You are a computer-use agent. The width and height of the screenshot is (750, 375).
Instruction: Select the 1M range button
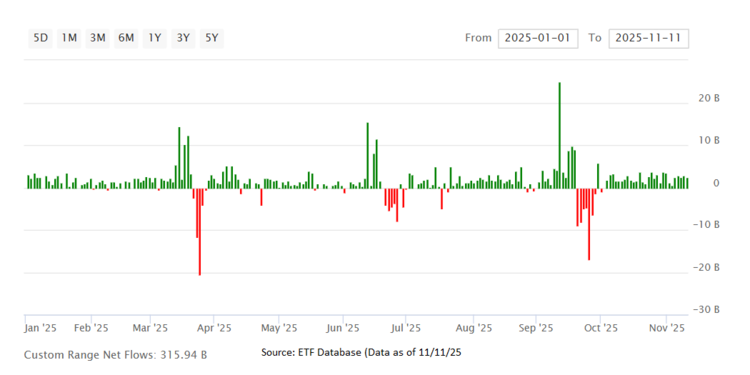tap(69, 38)
